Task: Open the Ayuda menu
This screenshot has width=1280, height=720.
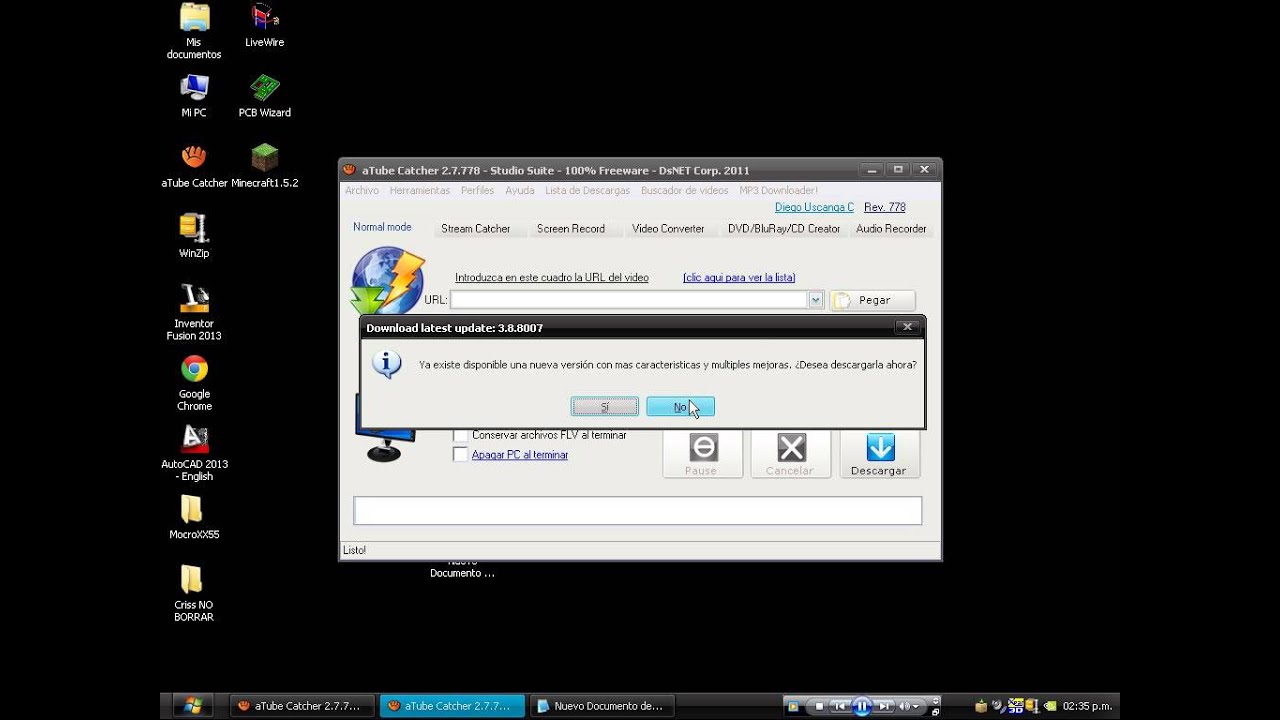Action: 520,190
